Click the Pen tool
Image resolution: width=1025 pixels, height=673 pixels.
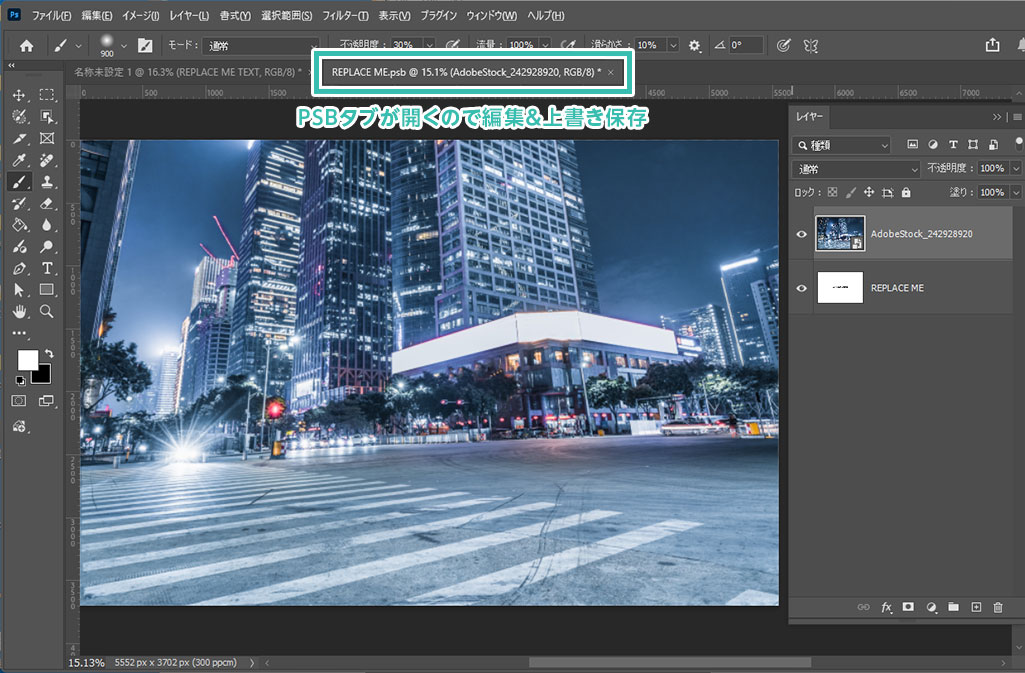18,268
